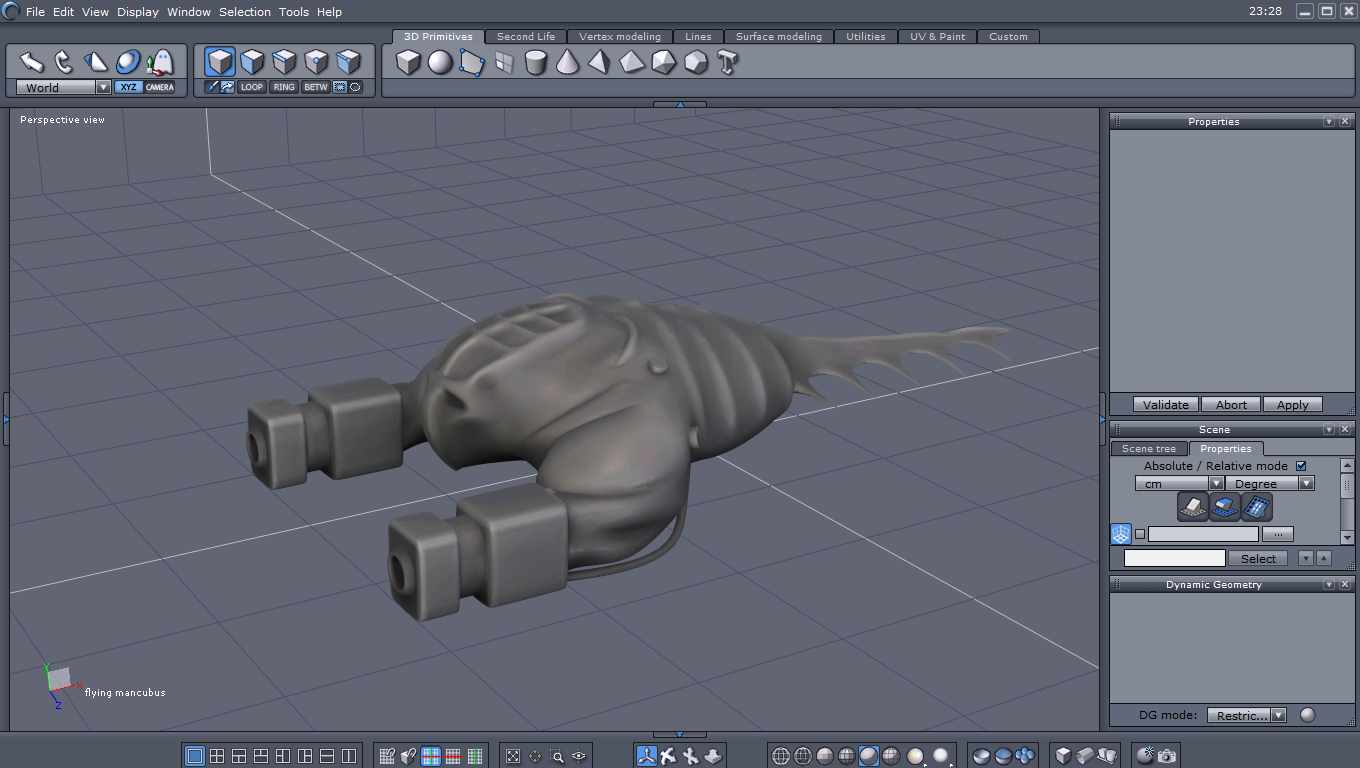The image size is (1360, 768).
Task: Uncheck Absolute / Relative mode checkbox
Action: tap(1301, 466)
